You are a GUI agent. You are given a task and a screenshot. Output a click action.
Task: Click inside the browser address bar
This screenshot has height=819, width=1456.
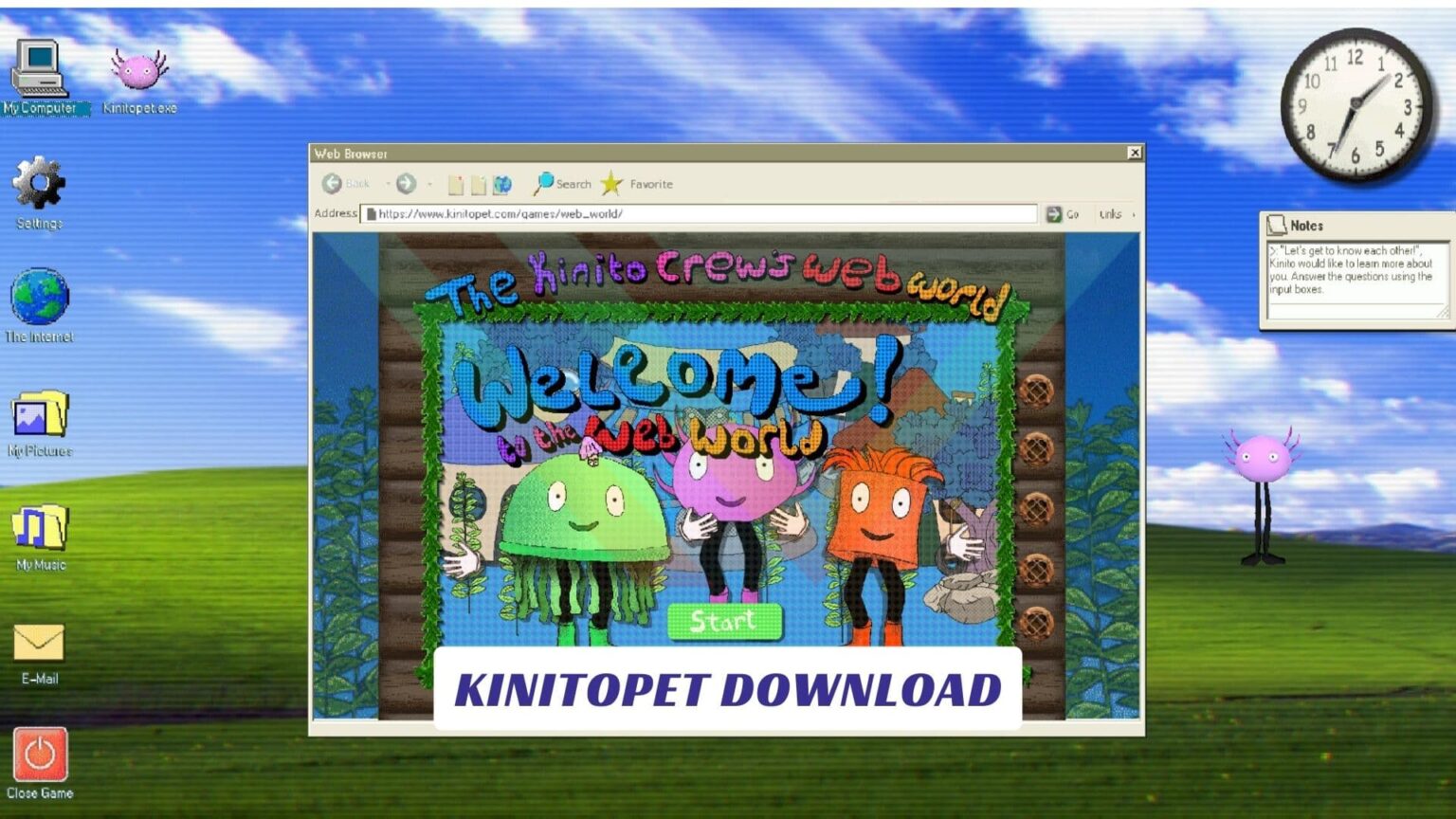coord(701,214)
